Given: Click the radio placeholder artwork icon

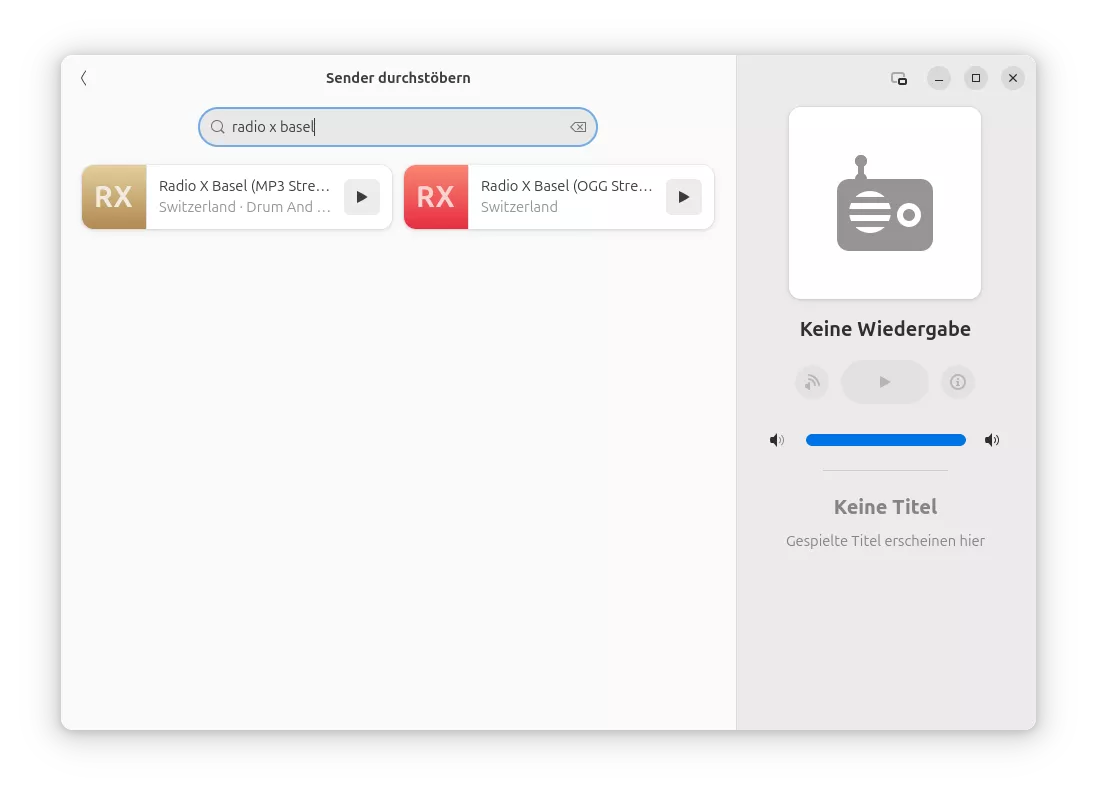Looking at the screenshot, I should coord(884,201).
